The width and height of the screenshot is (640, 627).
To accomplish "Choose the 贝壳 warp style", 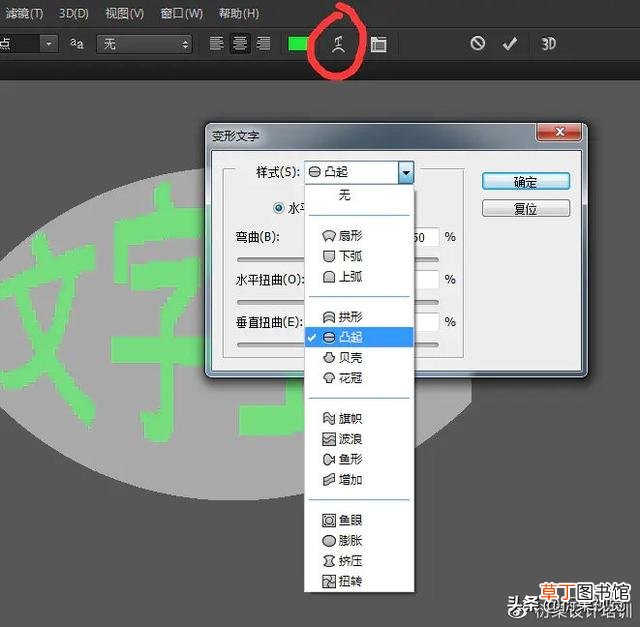I will click(359, 358).
